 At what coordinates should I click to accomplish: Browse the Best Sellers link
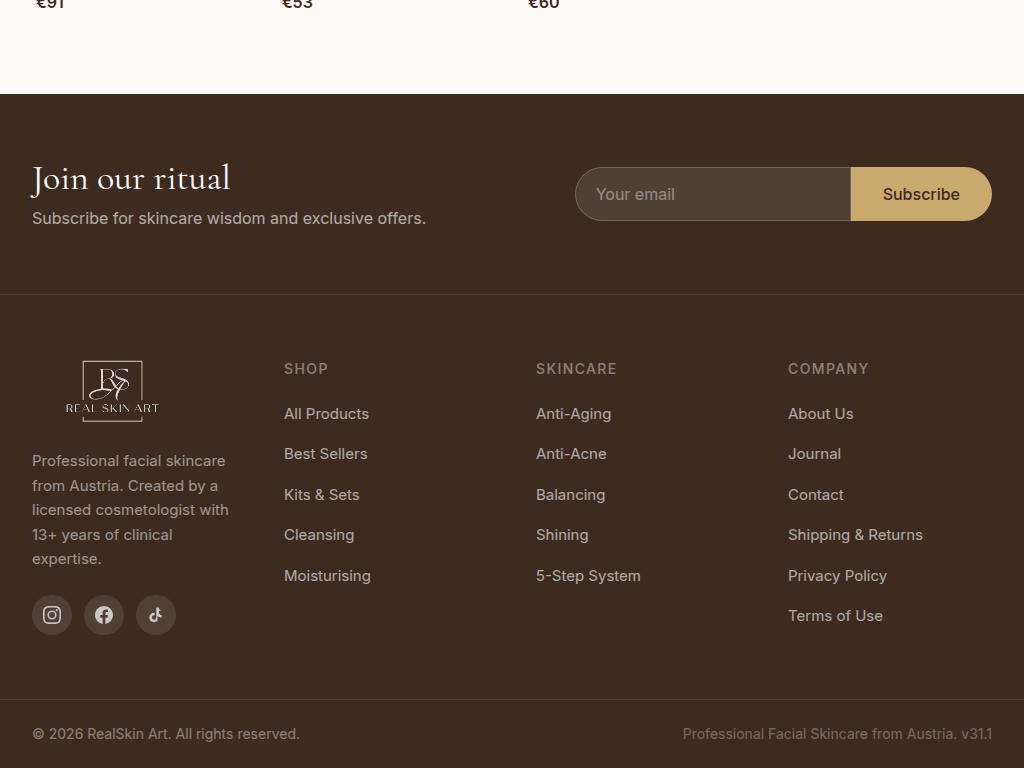326,454
